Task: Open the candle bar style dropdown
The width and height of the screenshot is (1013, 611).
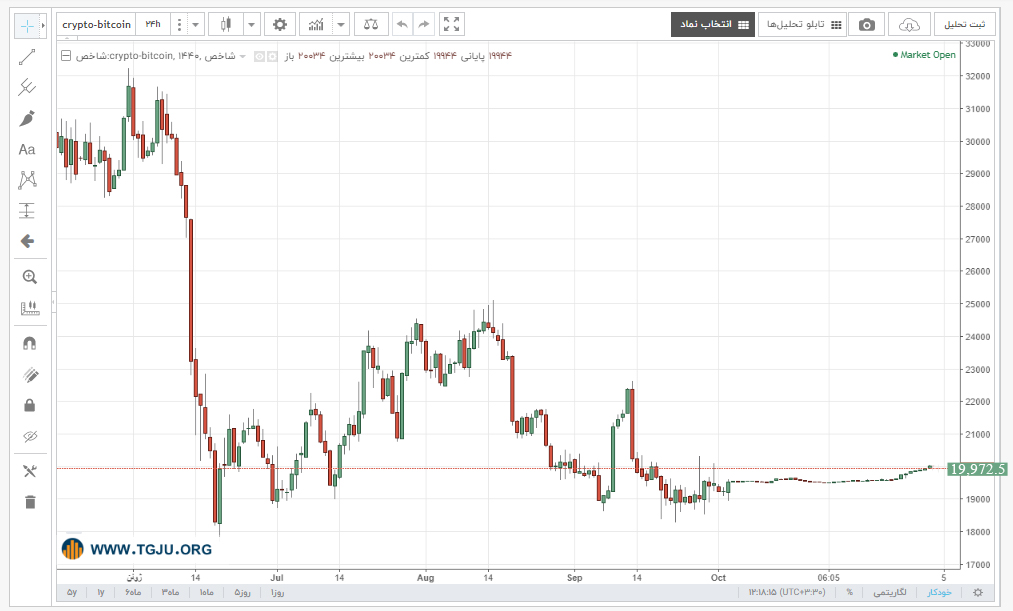Action: click(251, 25)
